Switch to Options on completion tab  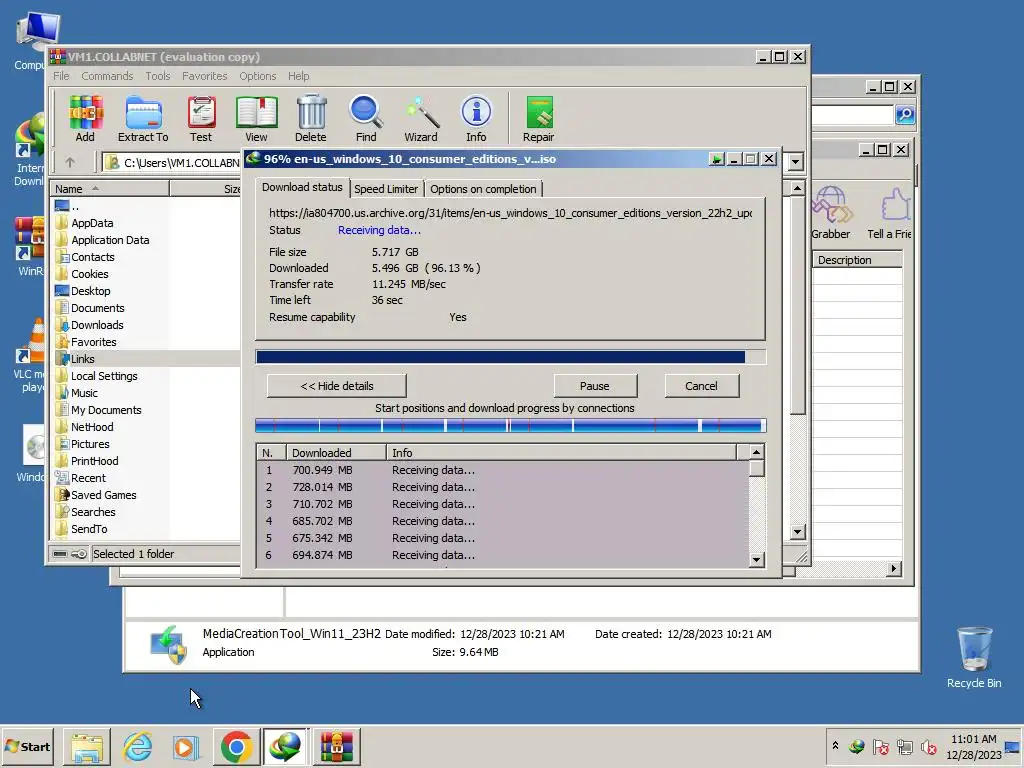coord(483,189)
